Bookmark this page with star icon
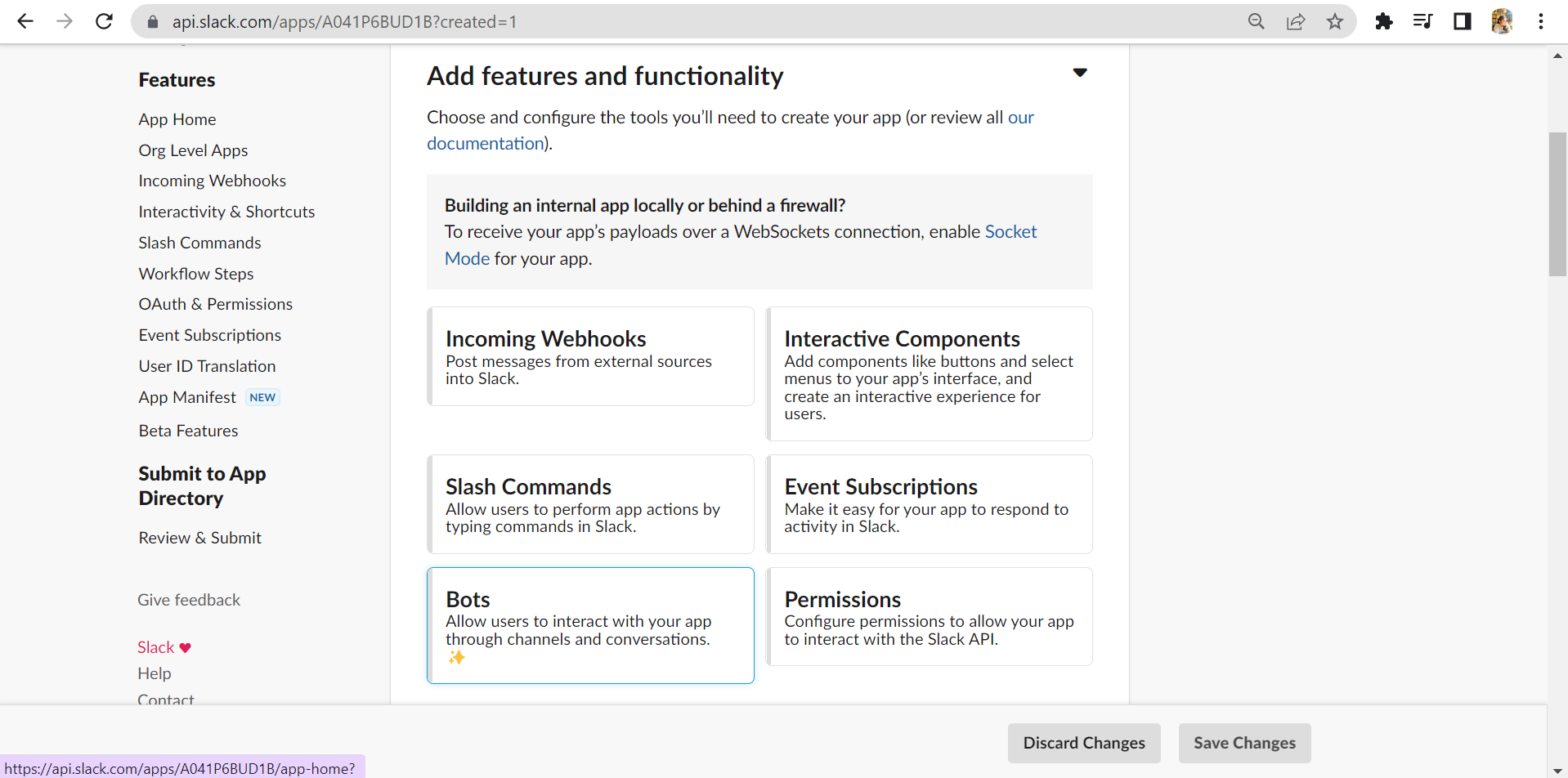This screenshot has width=1568, height=778. 1334,21
